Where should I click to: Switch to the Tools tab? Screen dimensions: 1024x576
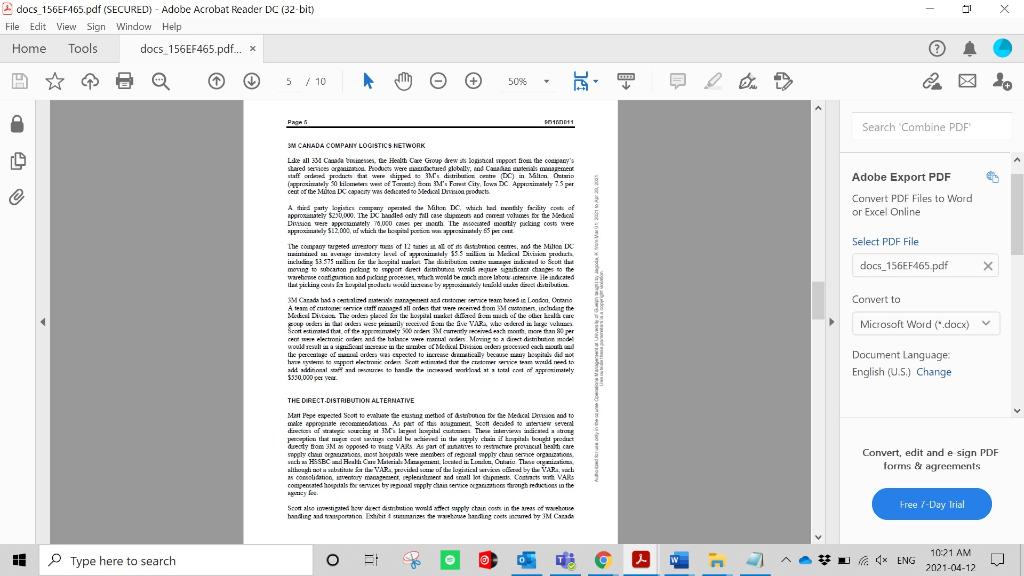coord(83,48)
